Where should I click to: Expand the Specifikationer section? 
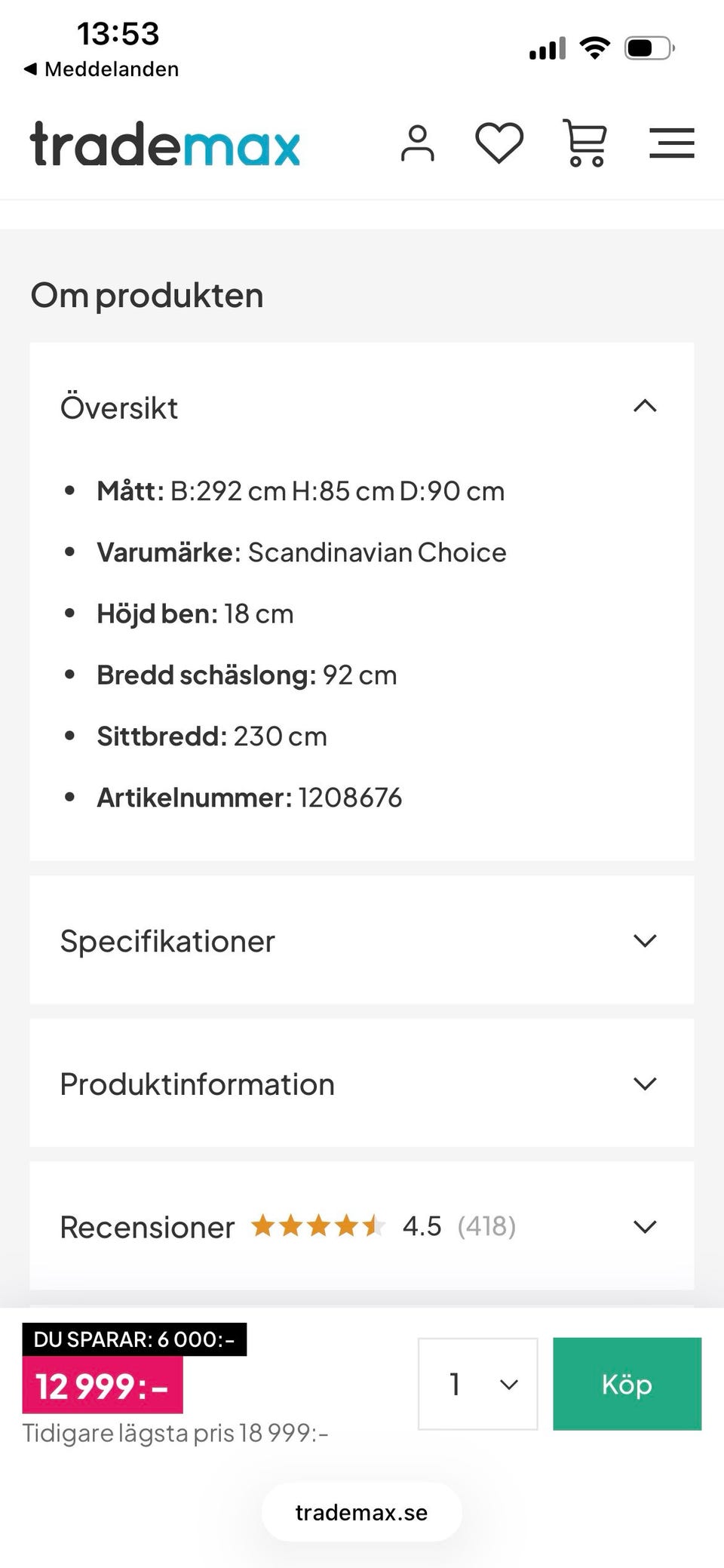(x=645, y=941)
